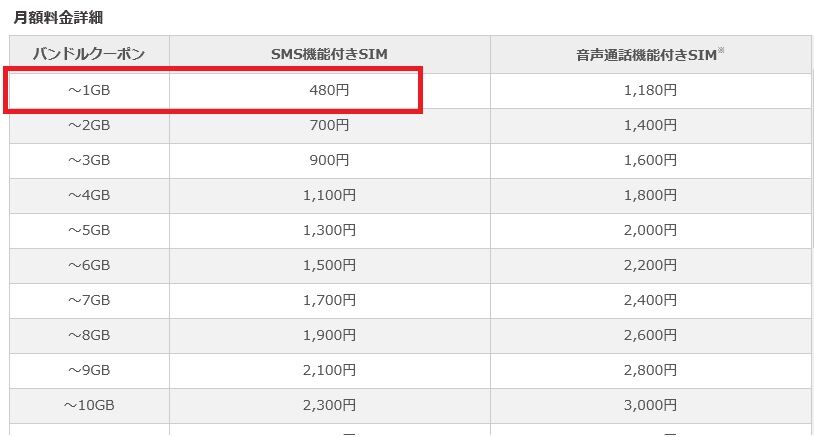Click the 1,180円 voice SIM price
This screenshot has height=437, width=814.
coord(650,90)
